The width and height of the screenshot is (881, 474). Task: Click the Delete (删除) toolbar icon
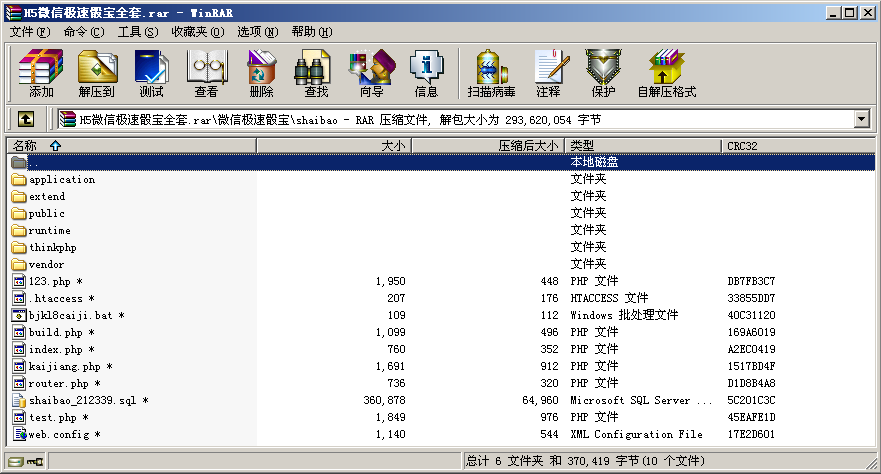click(x=261, y=74)
